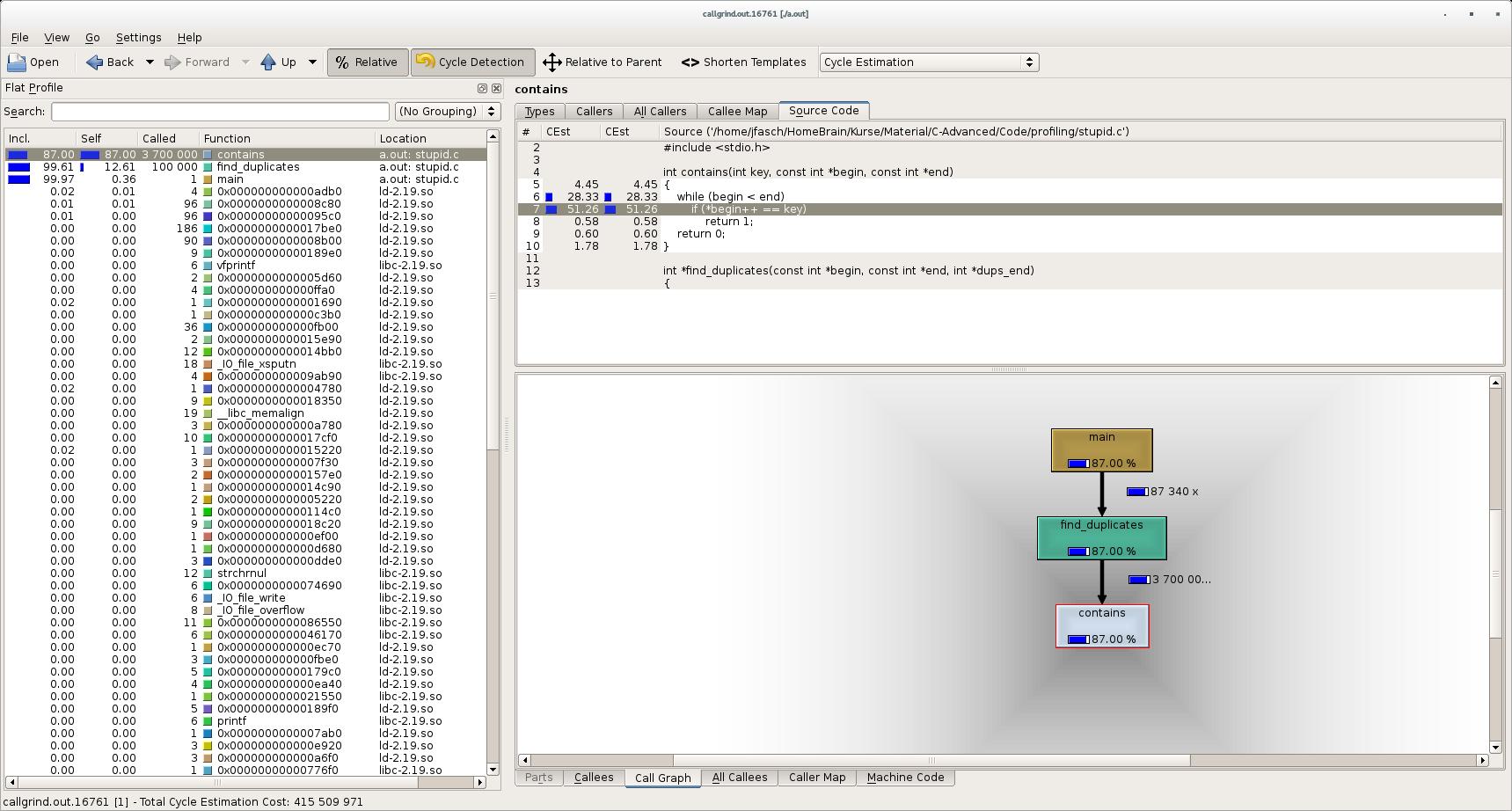Open the Cycle Estimation event dropdown
This screenshot has width=1512, height=811.
pos(929,62)
